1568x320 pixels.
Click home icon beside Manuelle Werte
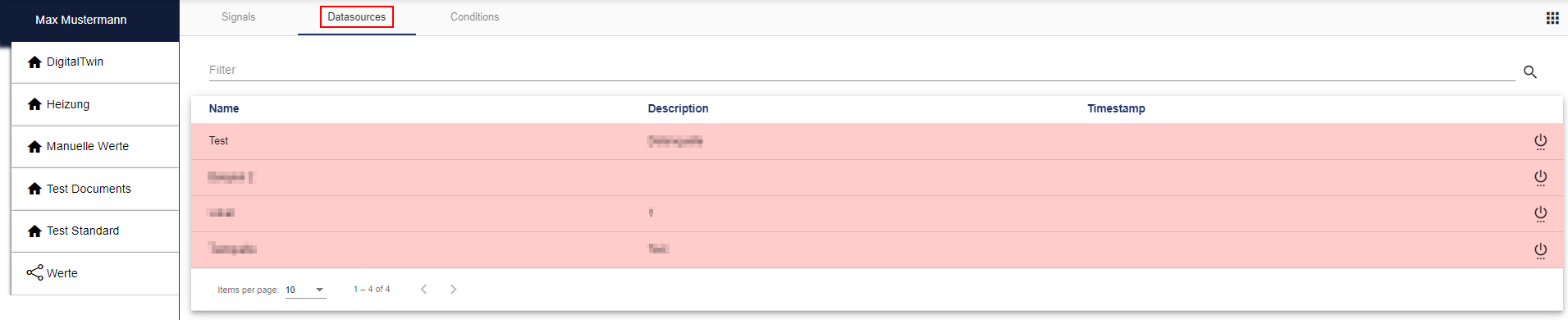[34, 147]
